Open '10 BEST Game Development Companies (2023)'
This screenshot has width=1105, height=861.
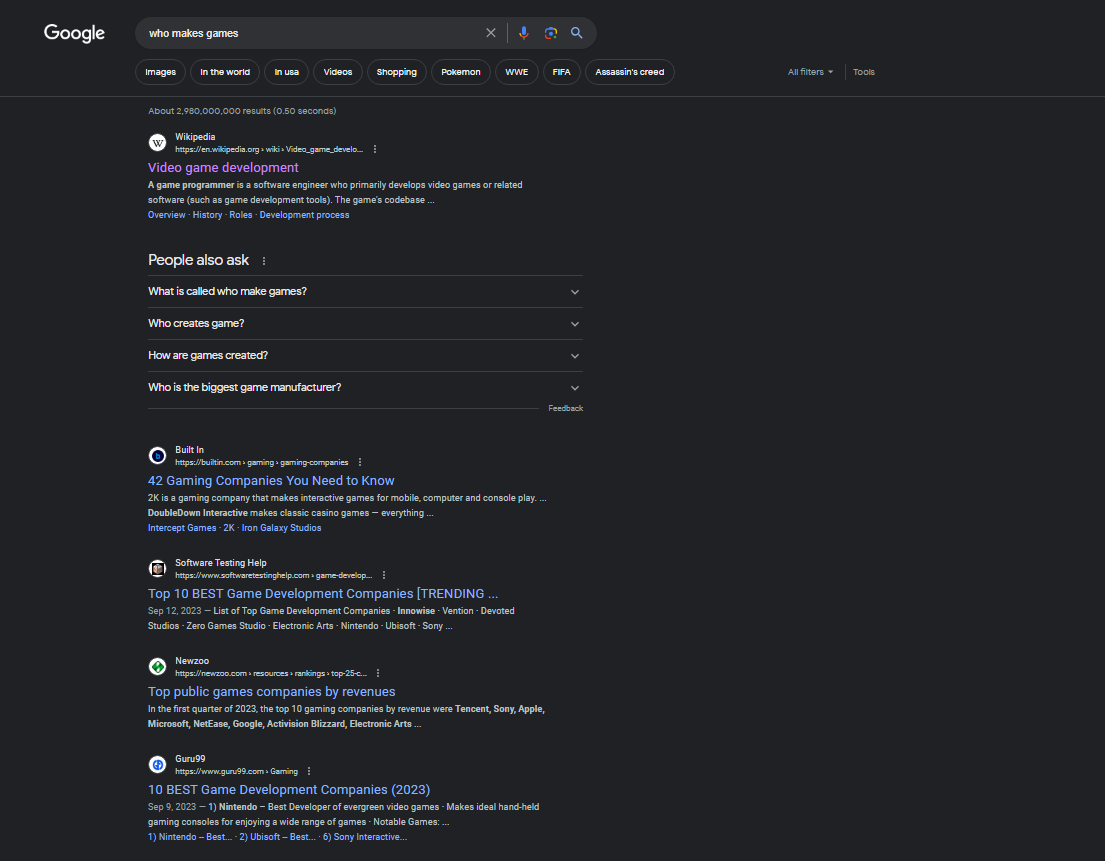[289, 790]
